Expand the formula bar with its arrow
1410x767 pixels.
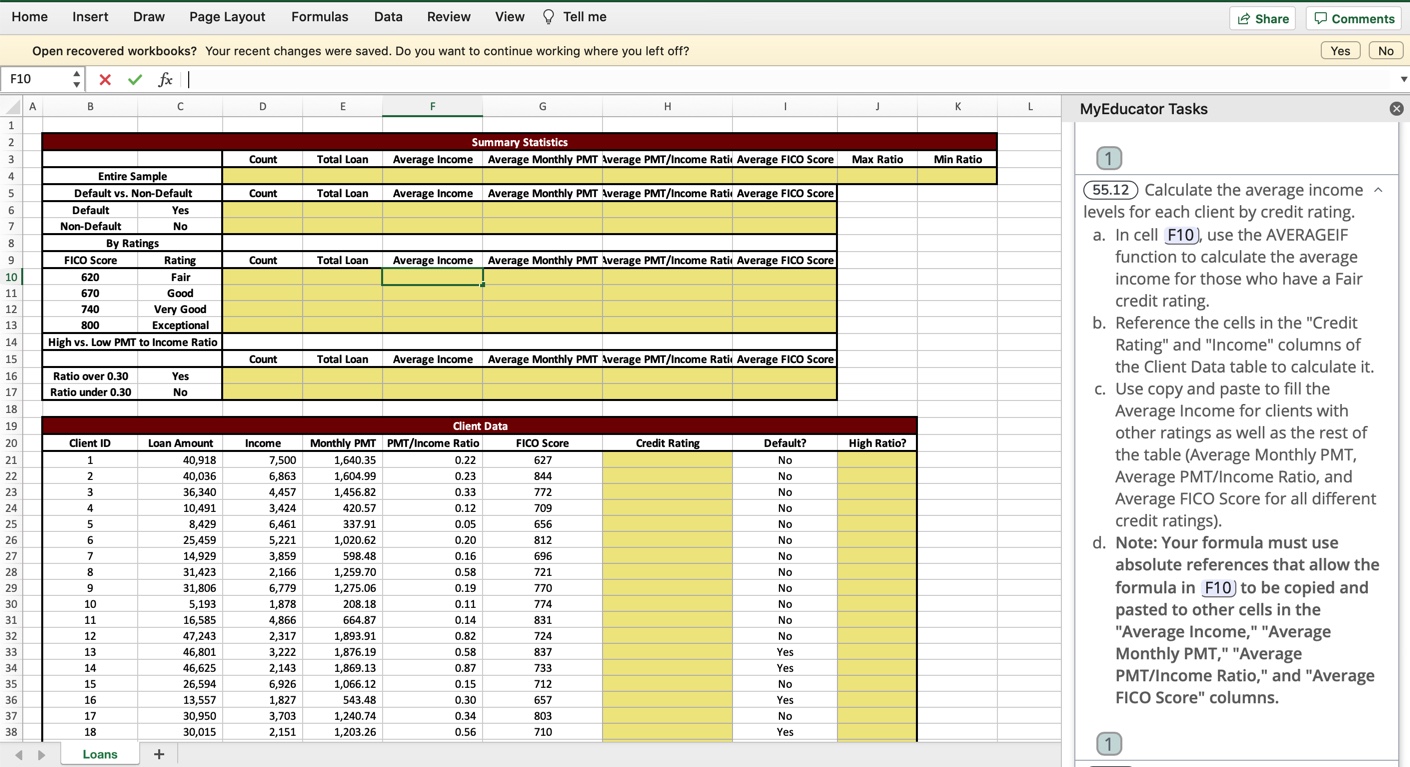(x=1402, y=79)
